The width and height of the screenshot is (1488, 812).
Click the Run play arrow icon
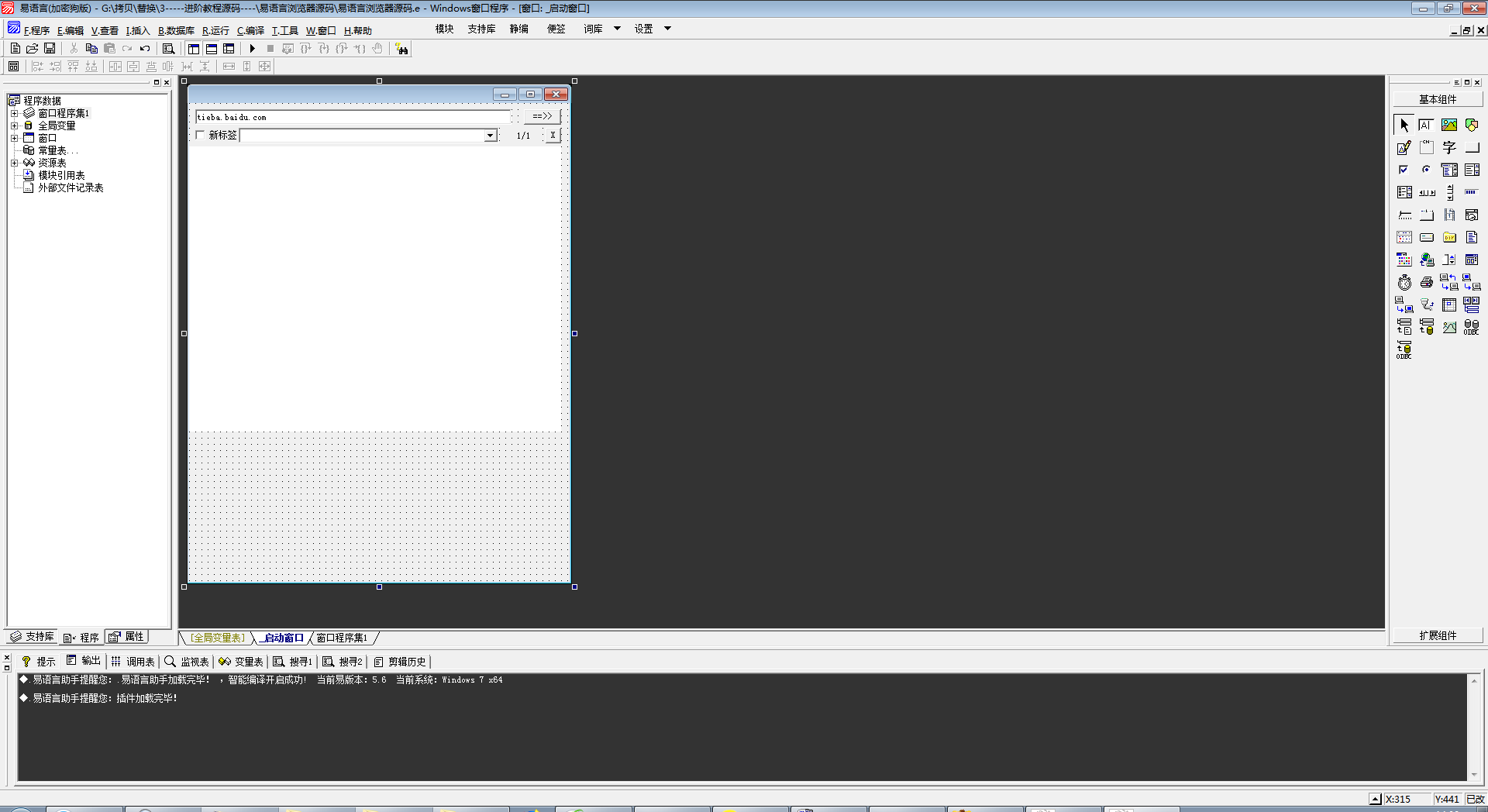pyautogui.click(x=252, y=48)
